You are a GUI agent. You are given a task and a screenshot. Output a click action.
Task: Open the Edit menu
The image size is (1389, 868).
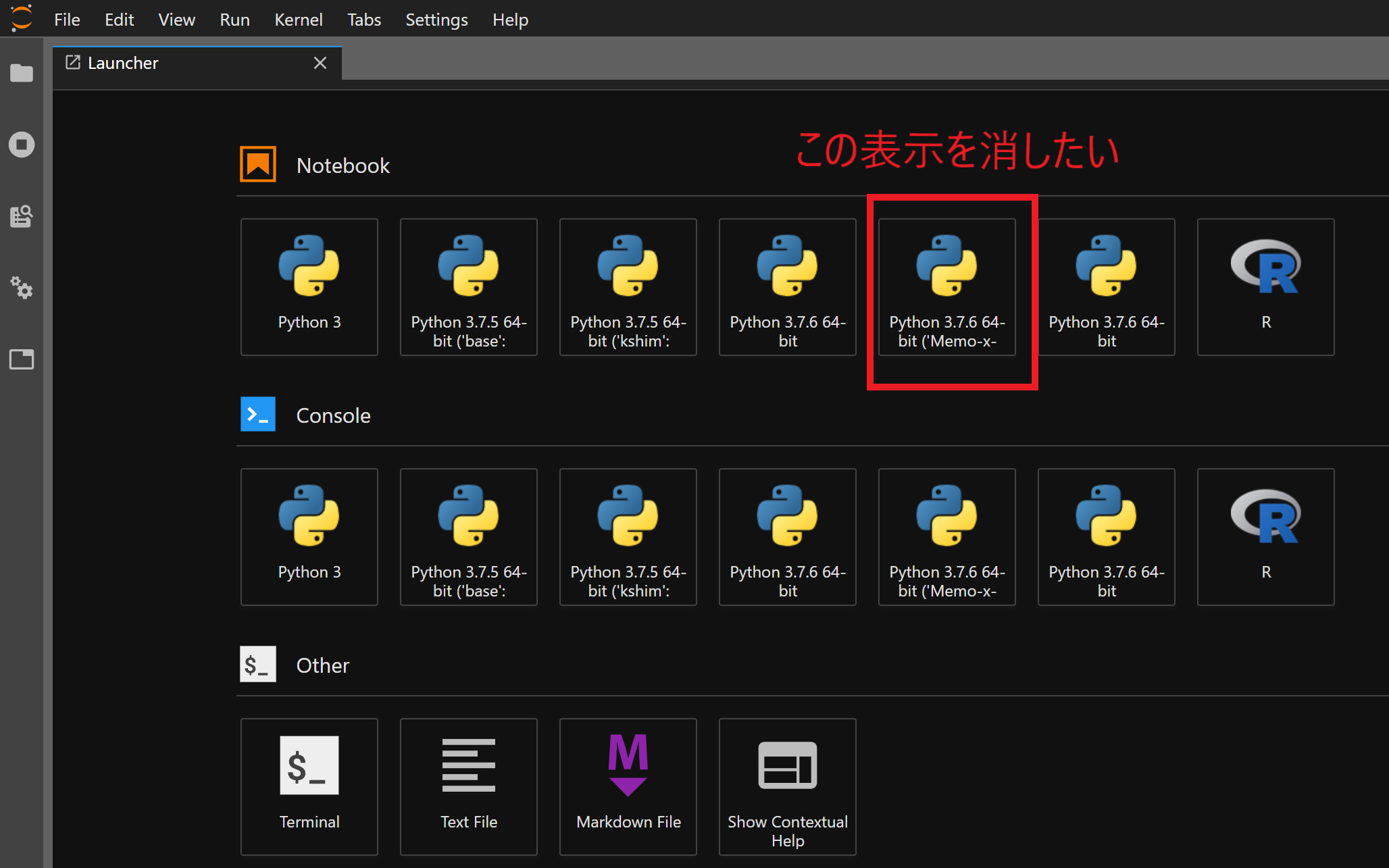coord(119,20)
